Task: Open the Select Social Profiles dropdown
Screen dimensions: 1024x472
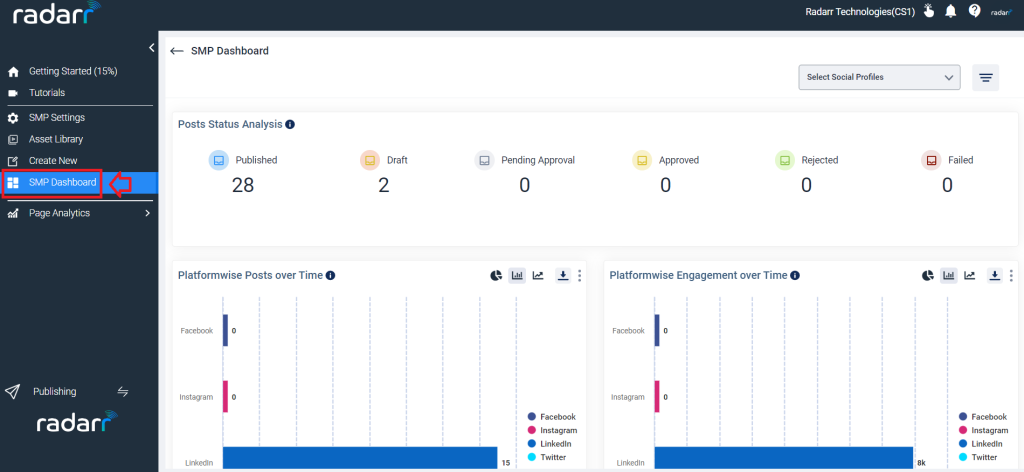Action: [879, 77]
